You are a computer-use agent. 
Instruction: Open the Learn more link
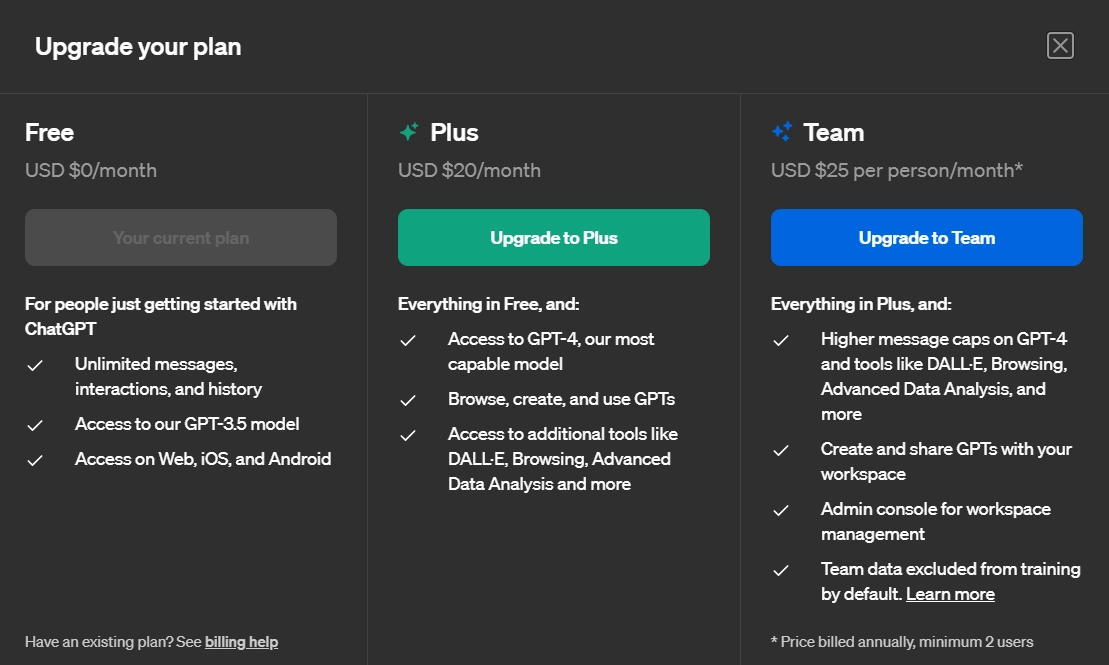tap(950, 594)
